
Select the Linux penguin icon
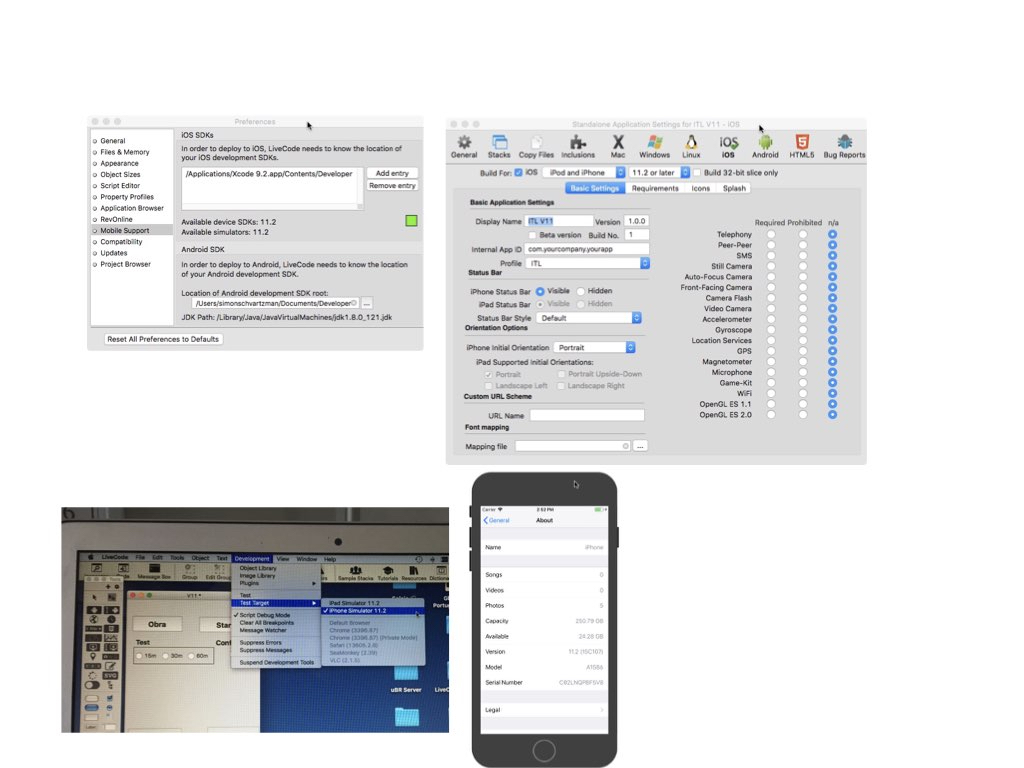[x=691, y=146]
